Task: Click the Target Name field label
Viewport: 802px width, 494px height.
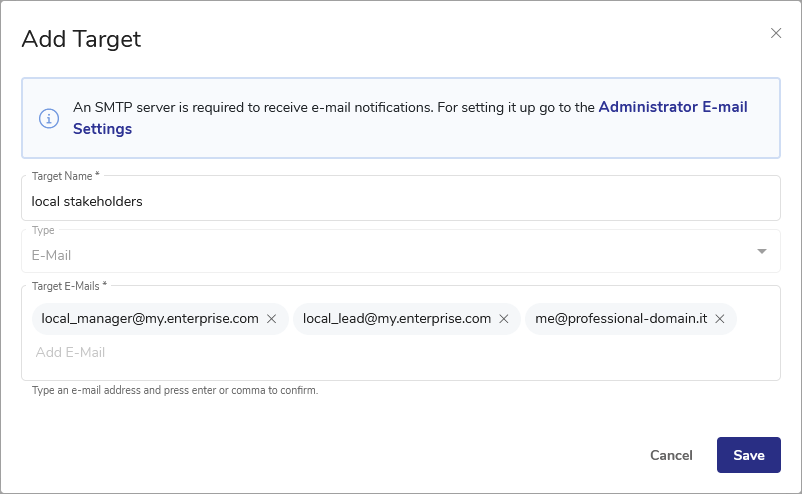Action: (65, 176)
